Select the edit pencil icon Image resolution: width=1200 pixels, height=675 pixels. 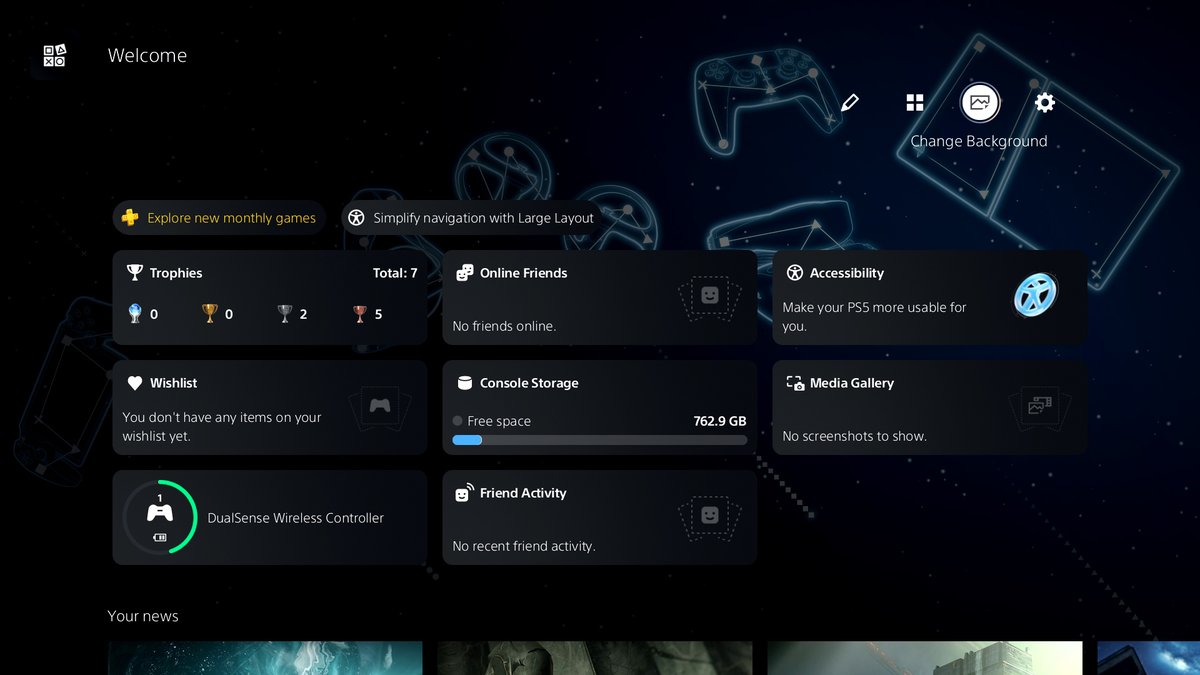(849, 102)
